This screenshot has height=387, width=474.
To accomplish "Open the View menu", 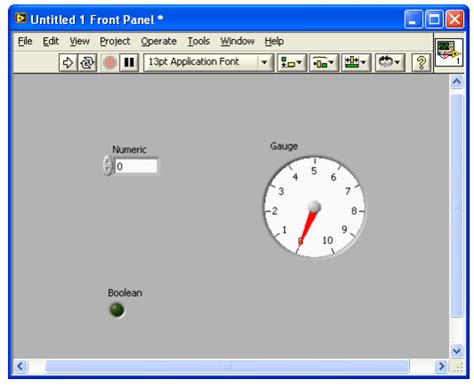I will pyautogui.click(x=79, y=41).
